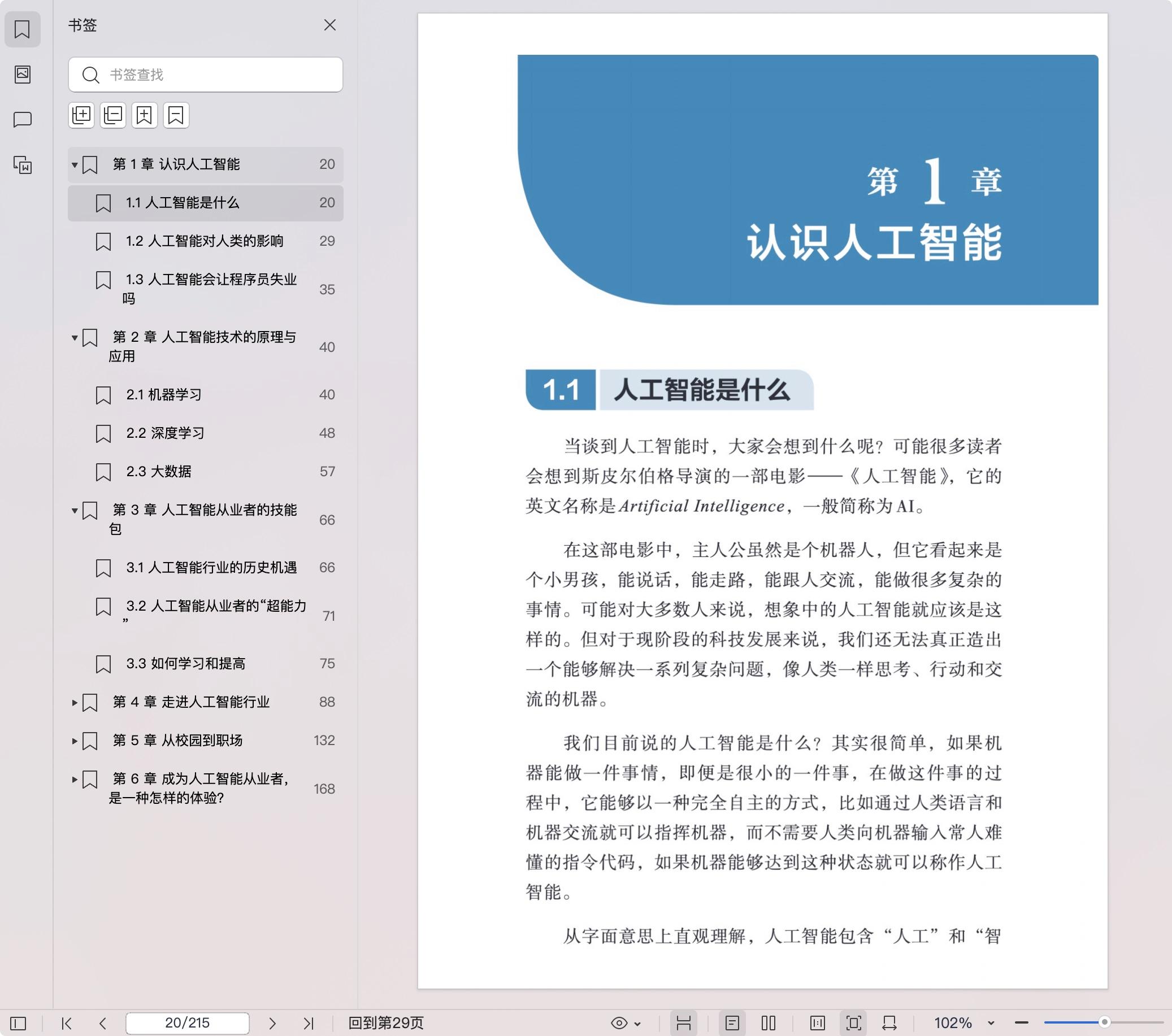The height and width of the screenshot is (1036, 1172).
Task: Open bookmark 第 2 章 人工智能技术的原理与应用
Action: [205, 346]
